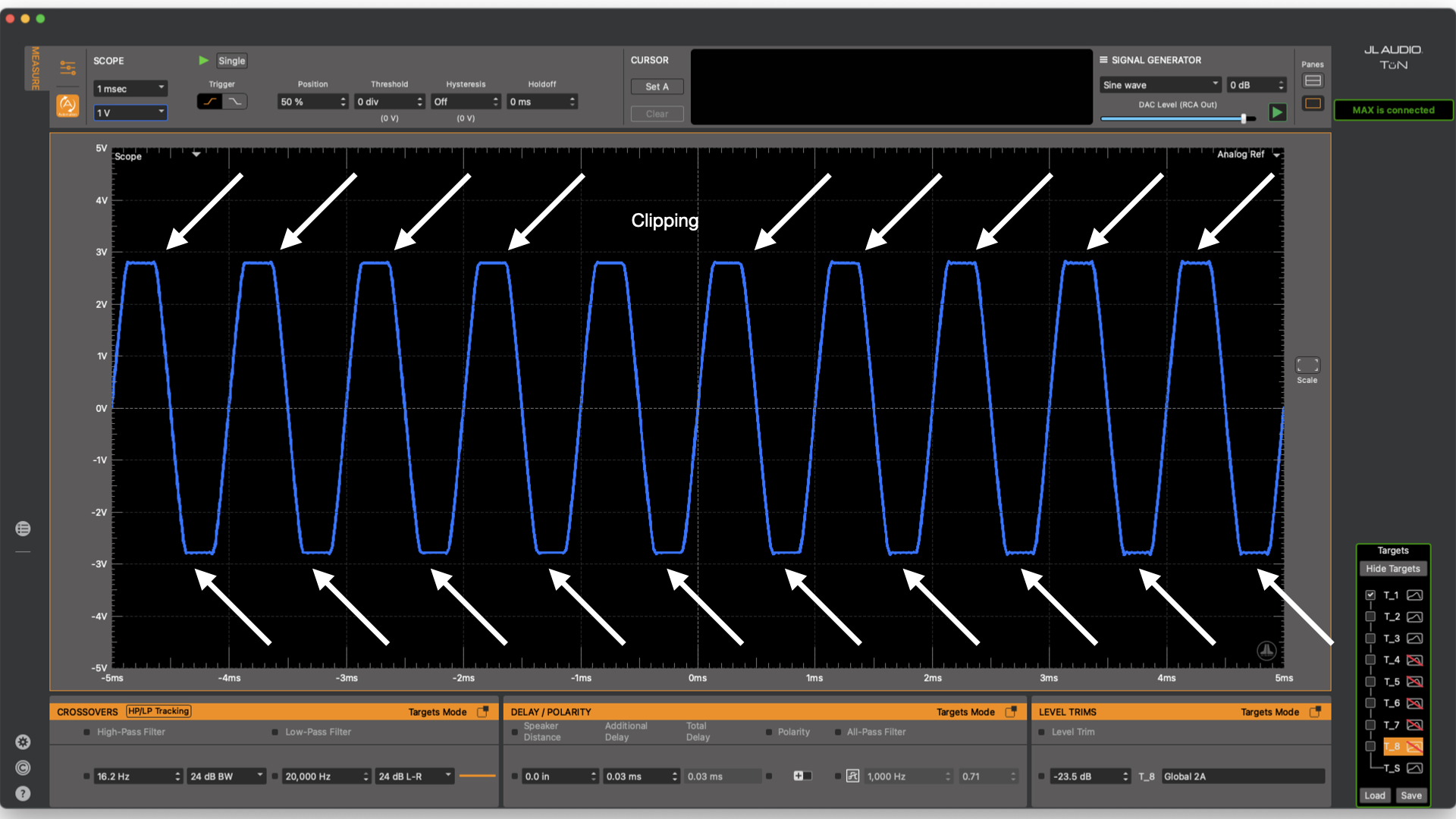Image resolution: width=1456 pixels, height=819 pixels.
Task: Click the -23.5 dB level trim field
Action: click(x=1090, y=777)
